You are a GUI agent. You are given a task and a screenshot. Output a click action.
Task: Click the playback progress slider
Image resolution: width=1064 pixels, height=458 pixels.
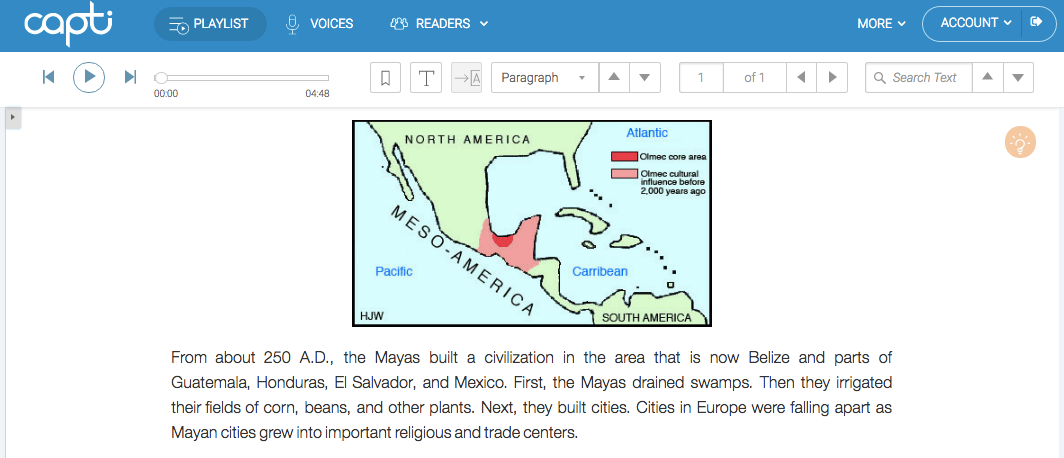tap(242, 78)
